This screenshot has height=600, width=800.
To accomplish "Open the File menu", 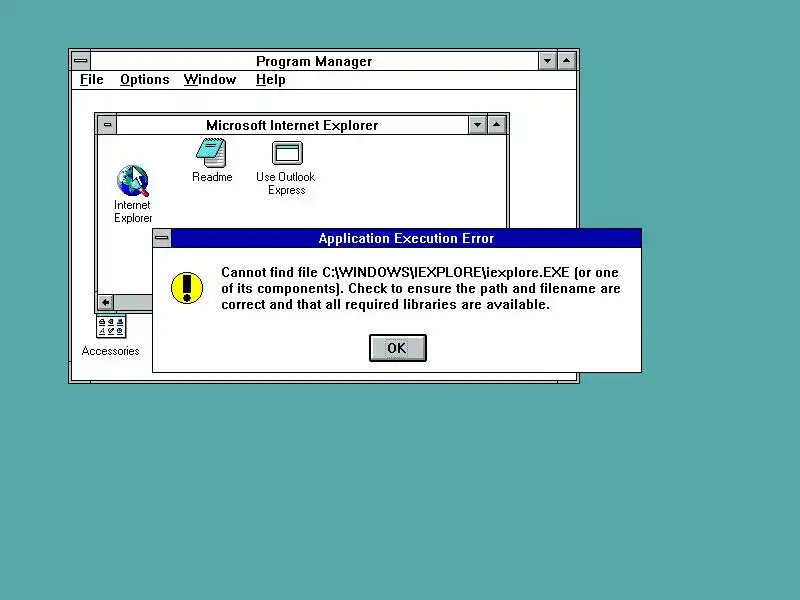I will click(92, 80).
